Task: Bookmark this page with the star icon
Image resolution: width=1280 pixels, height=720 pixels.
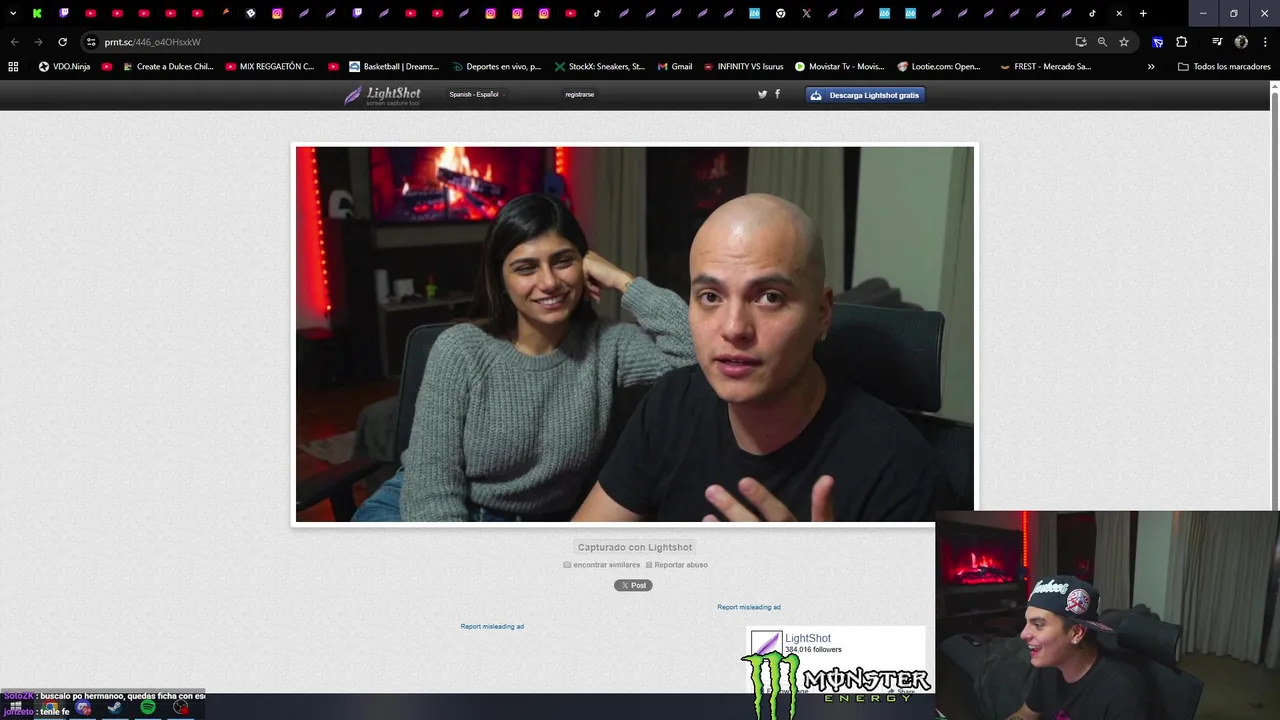Action: [x=1124, y=42]
